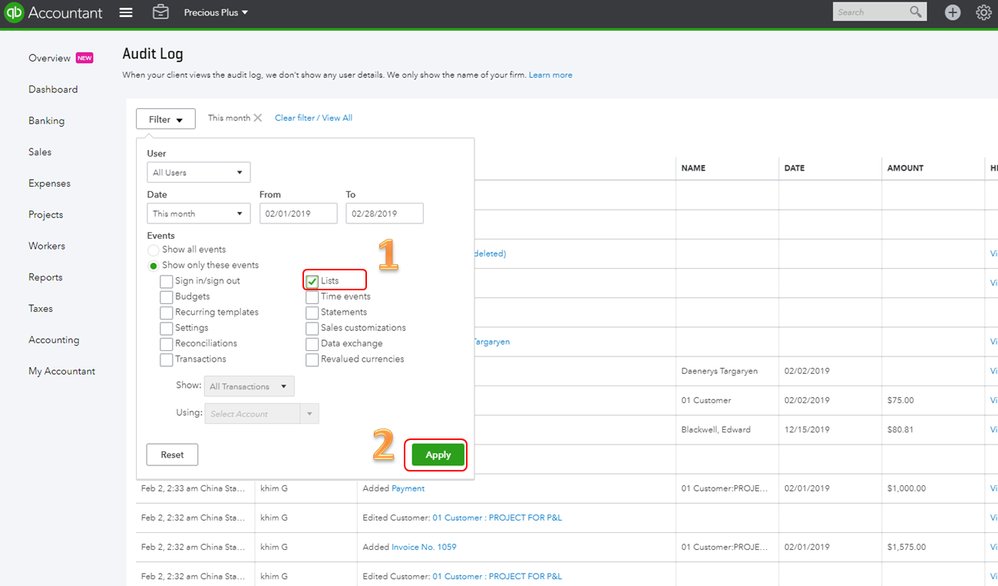
Task: Check the Recurring templates checkbox
Action: 166,312
